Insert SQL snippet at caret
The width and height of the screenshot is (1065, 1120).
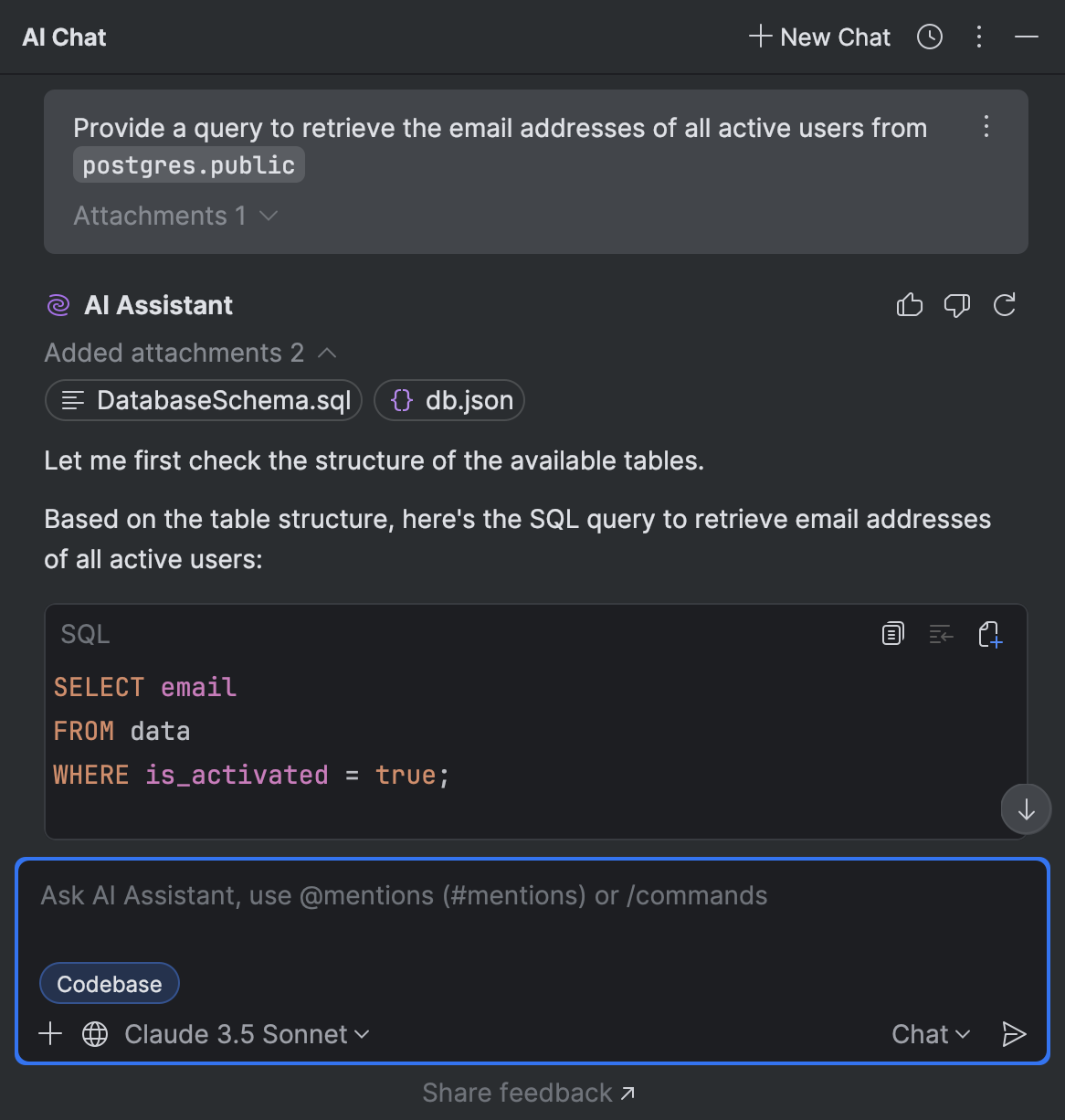pyautogui.click(x=941, y=633)
